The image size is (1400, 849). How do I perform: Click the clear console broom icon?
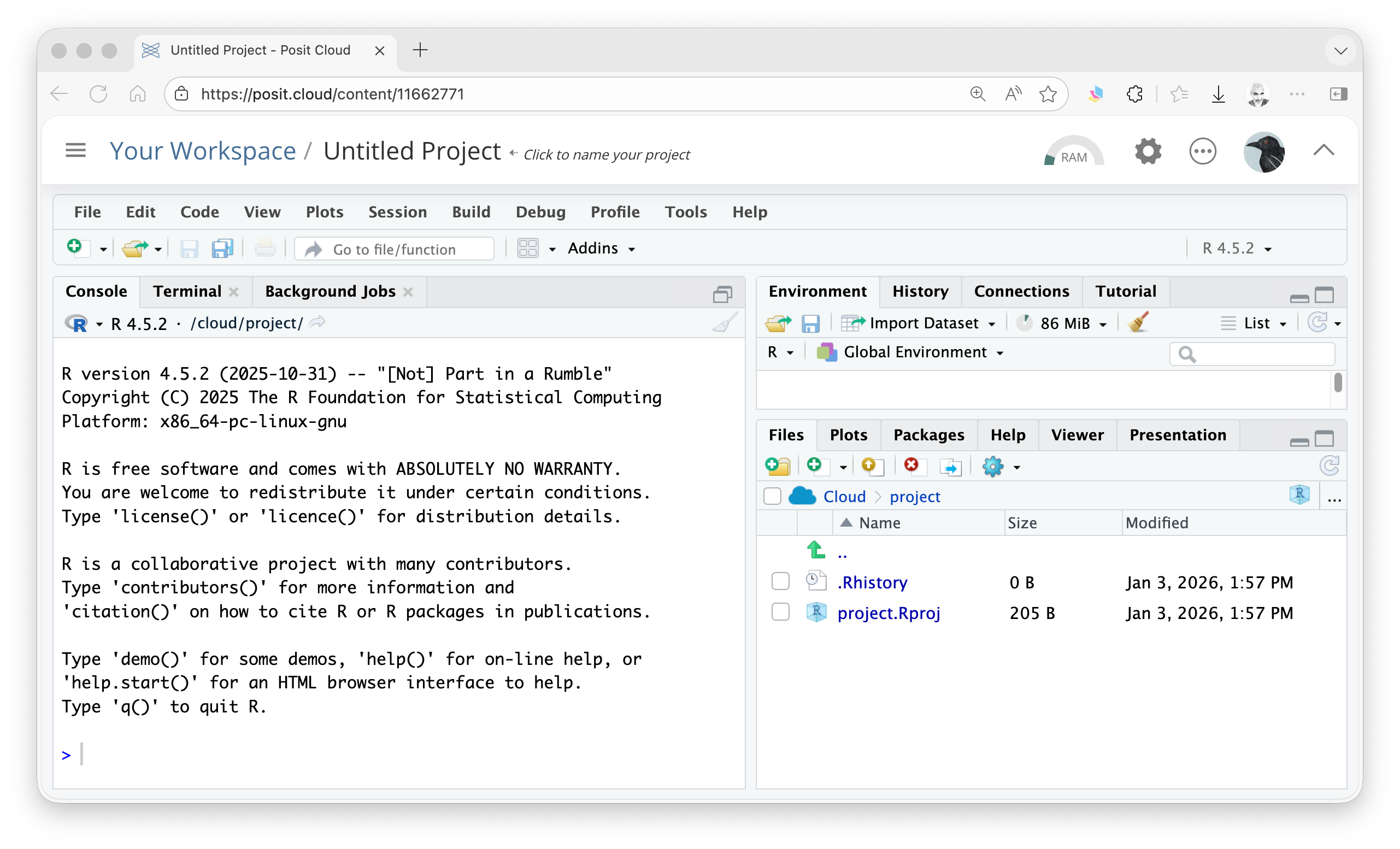(725, 322)
